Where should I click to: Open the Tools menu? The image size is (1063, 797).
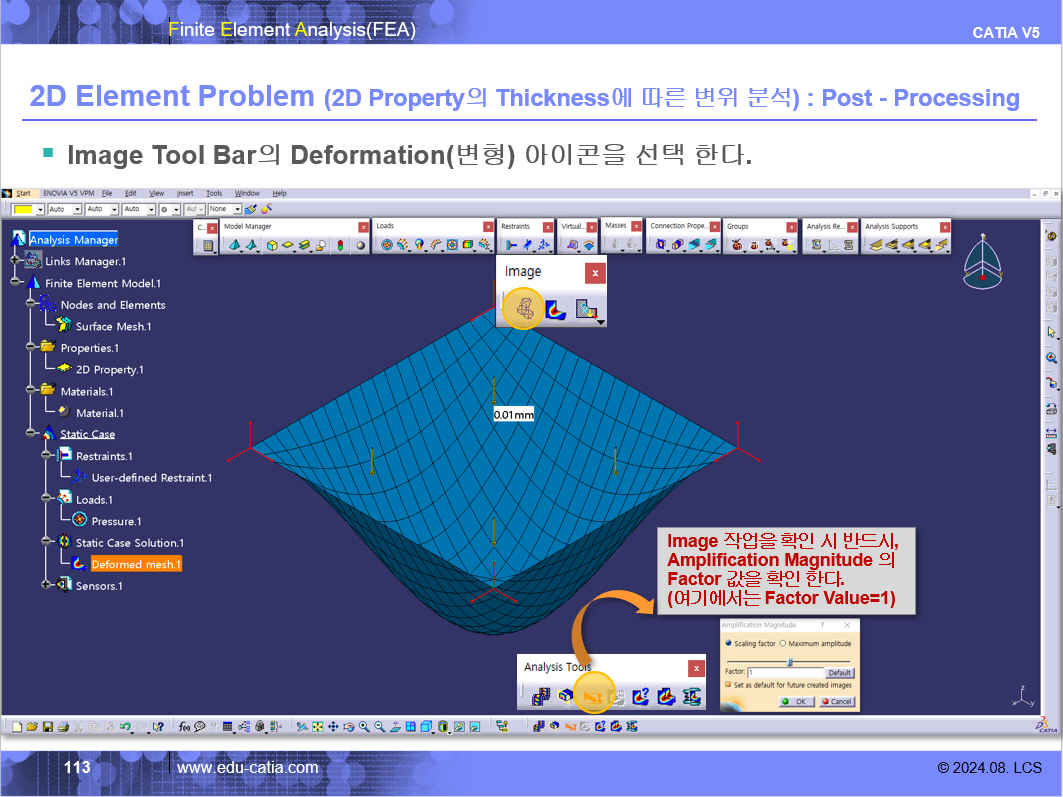(214, 193)
